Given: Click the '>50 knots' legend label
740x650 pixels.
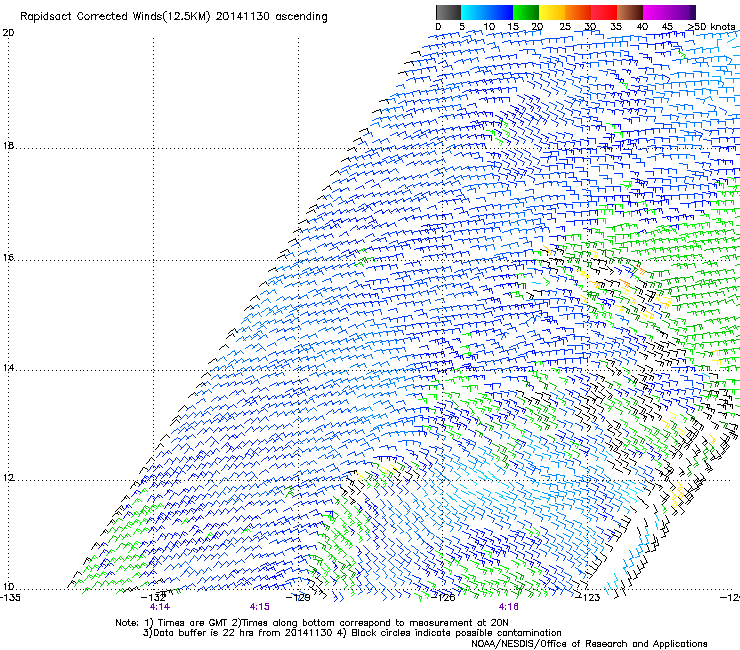Looking at the screenshot, I should pyautogui.click(x=712, y=27).
